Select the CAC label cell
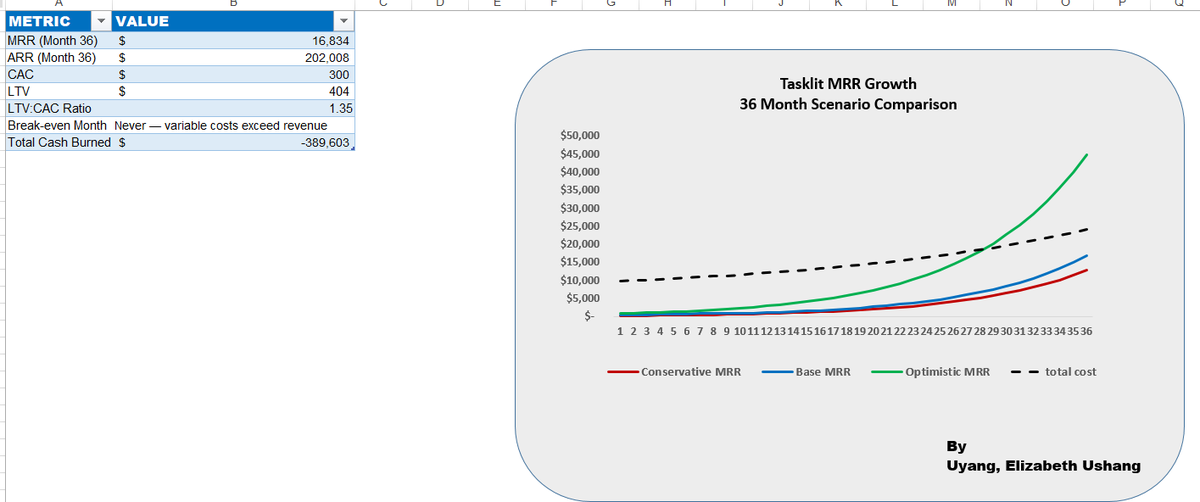 click(x=58, y=74)
